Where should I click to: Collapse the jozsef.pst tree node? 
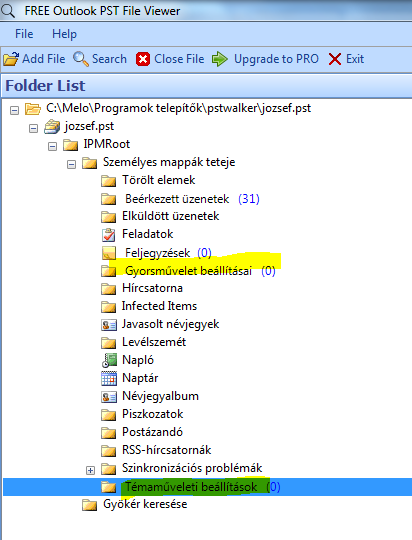(33, 128)
